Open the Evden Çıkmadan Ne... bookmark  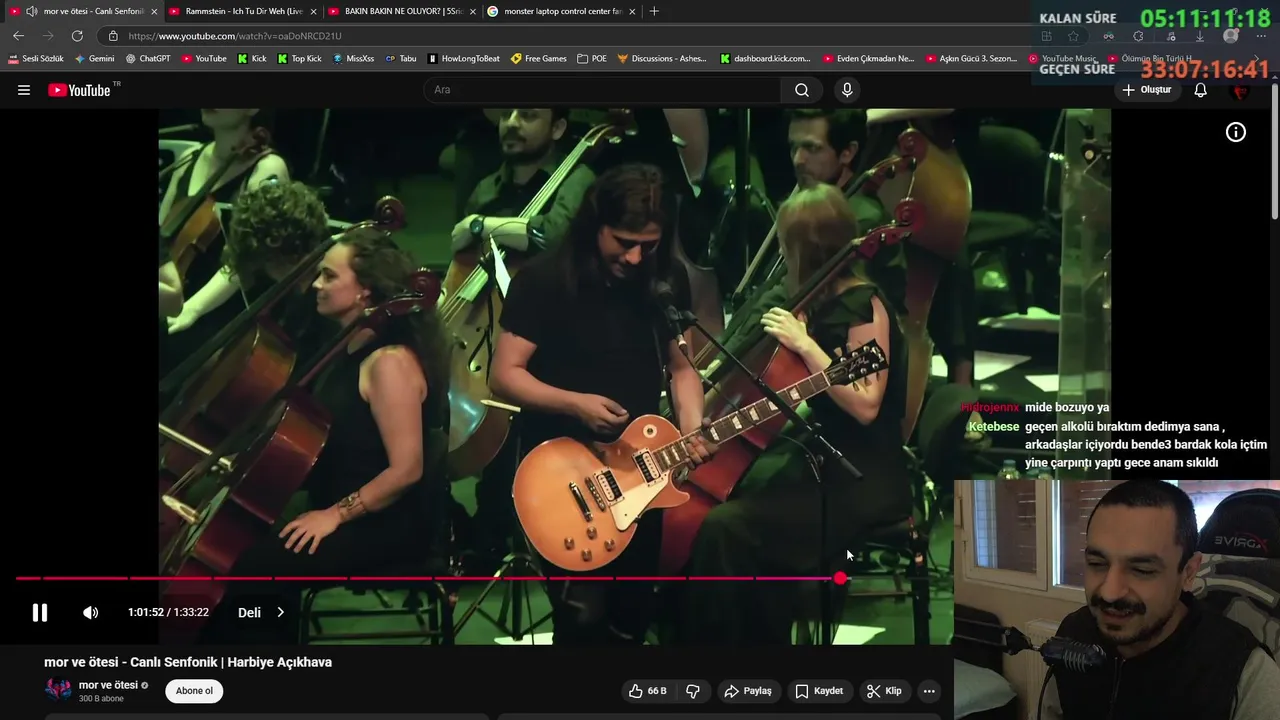pos(869,59)
